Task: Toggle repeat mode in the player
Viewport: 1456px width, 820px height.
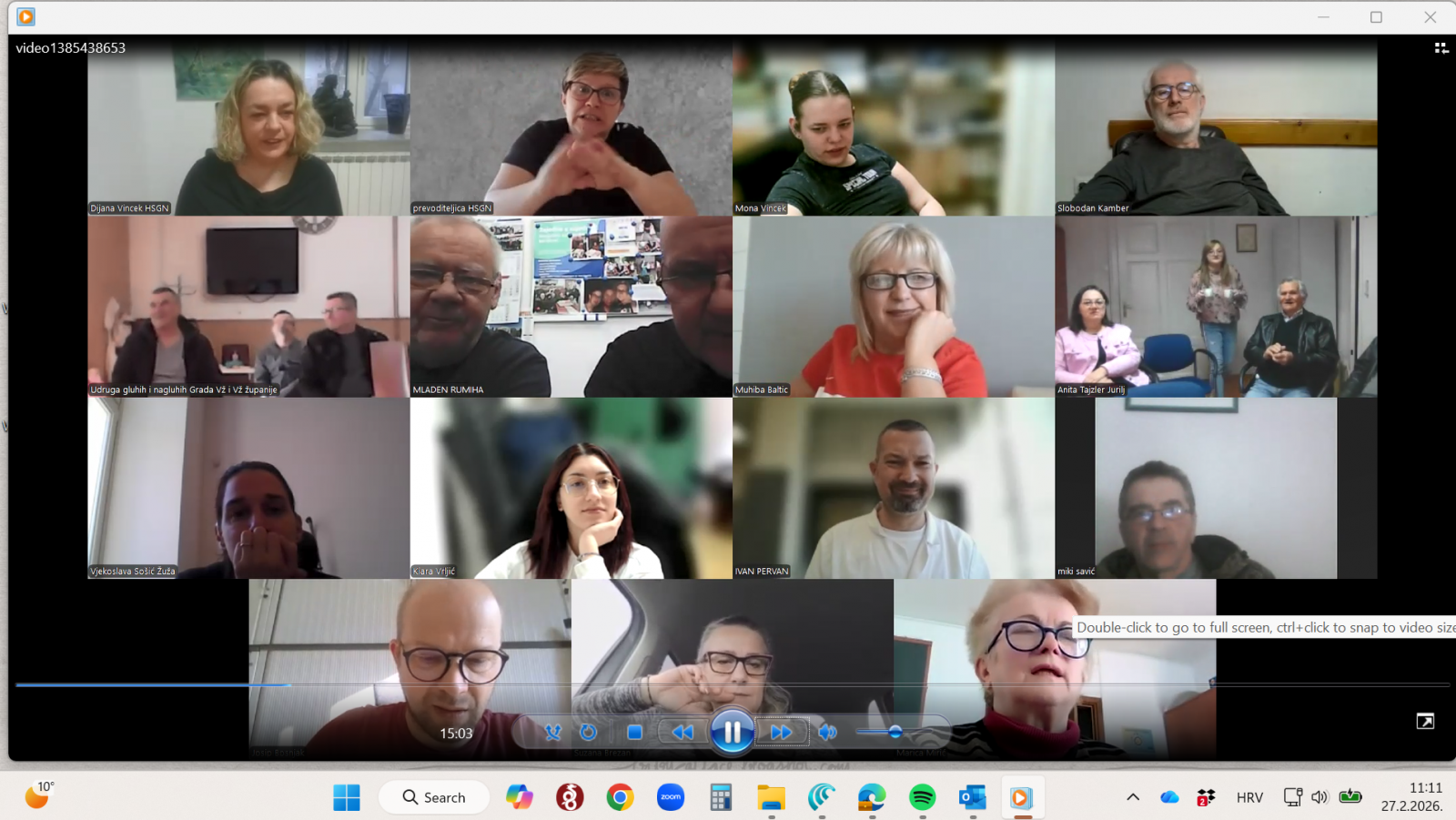Action: (588, 732)
